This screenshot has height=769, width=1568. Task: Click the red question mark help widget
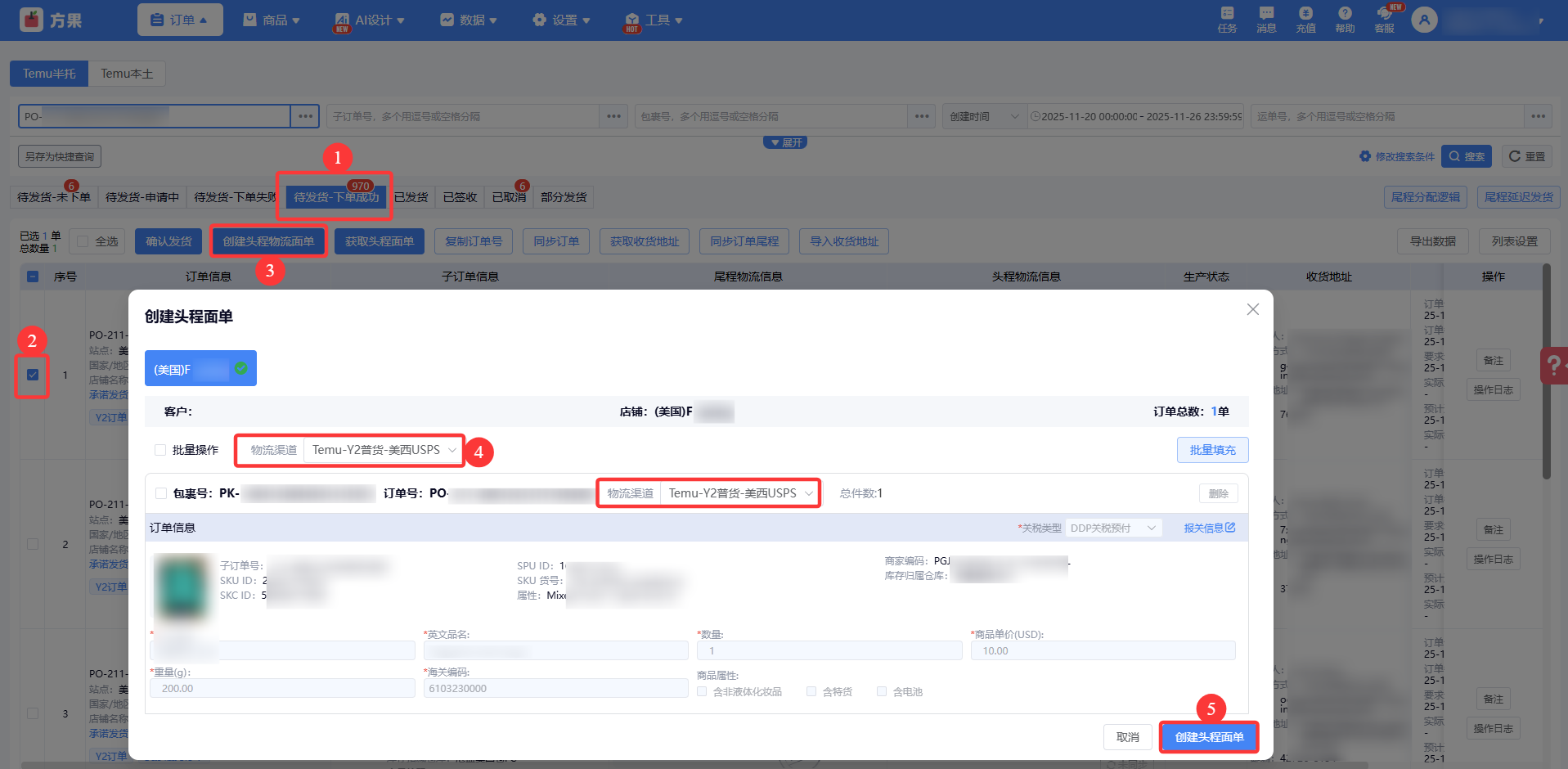coord(1554,366)
